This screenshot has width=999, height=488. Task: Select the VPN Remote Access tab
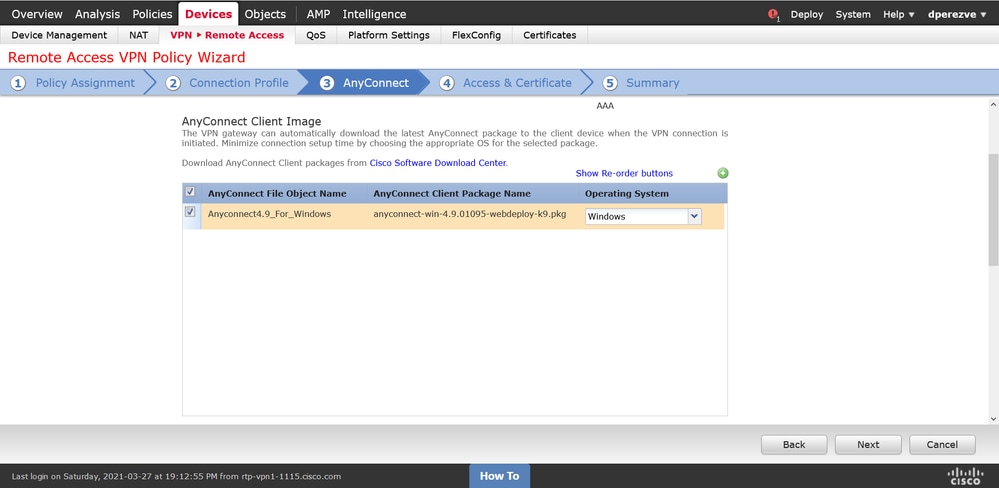[x=227, y=35]
